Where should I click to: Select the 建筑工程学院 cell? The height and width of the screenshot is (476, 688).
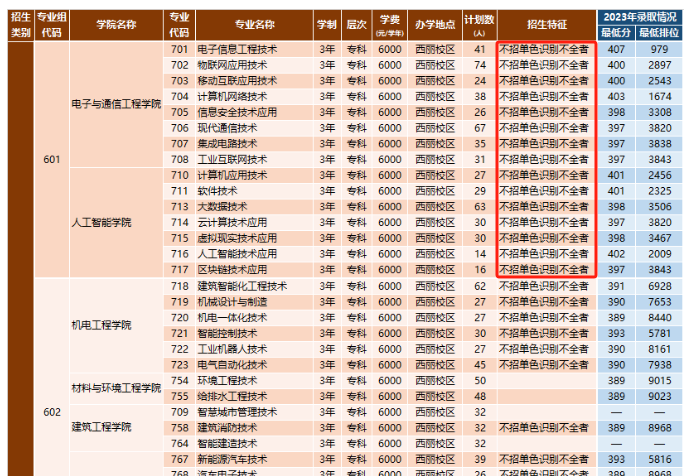point(116,427)
